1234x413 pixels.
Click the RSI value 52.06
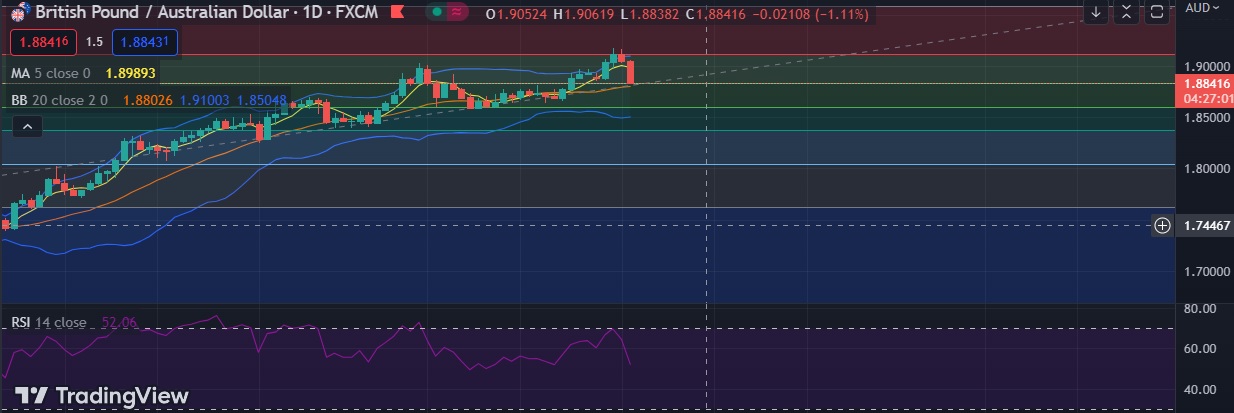point(119,322)
